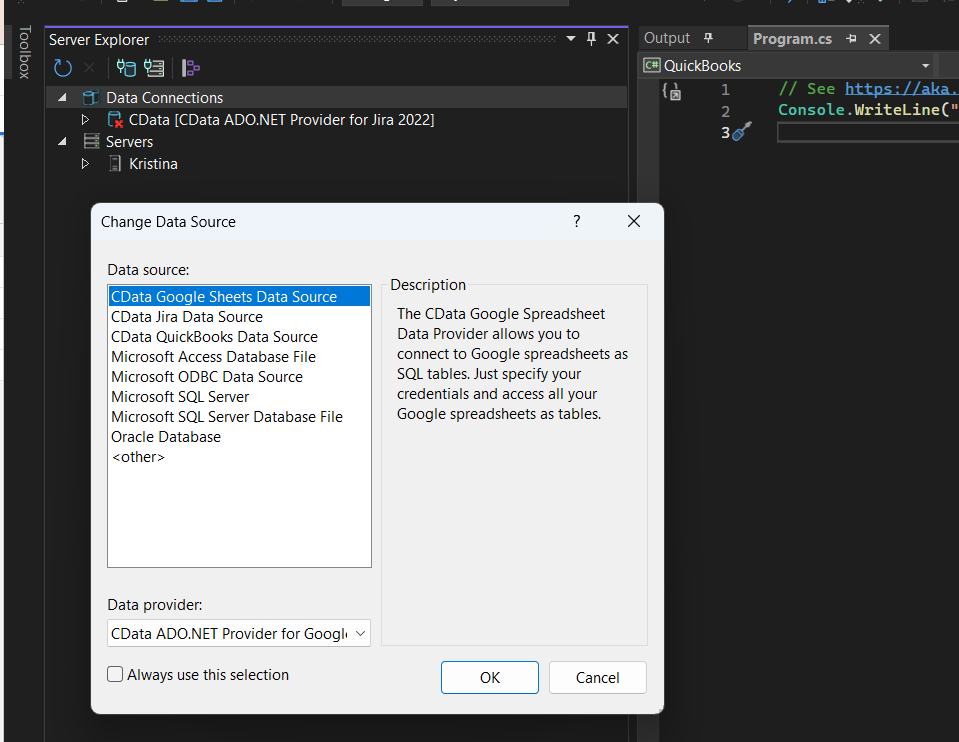
Task: Select Oracle Database in list
Action: click(239, 437)
